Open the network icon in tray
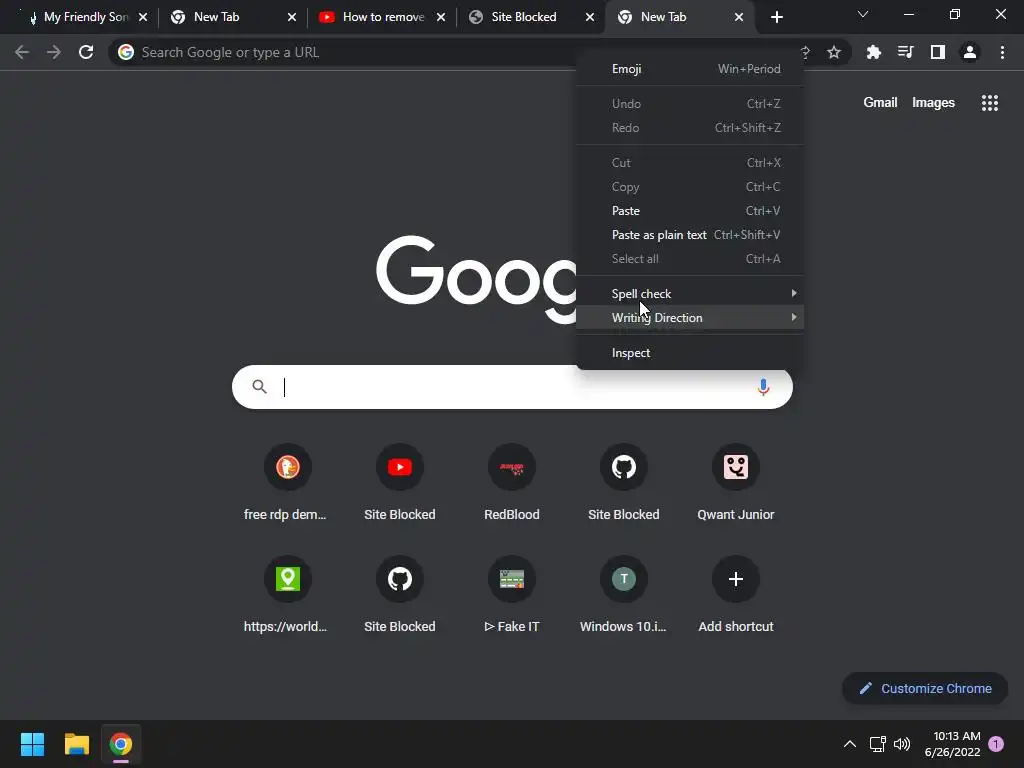This screenshot has height=768, width=1024. point(877,744)
